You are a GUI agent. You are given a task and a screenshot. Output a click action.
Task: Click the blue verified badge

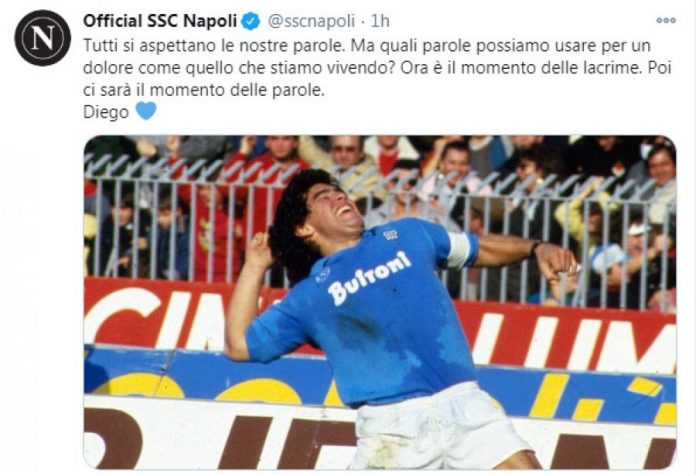coord(251,21)
